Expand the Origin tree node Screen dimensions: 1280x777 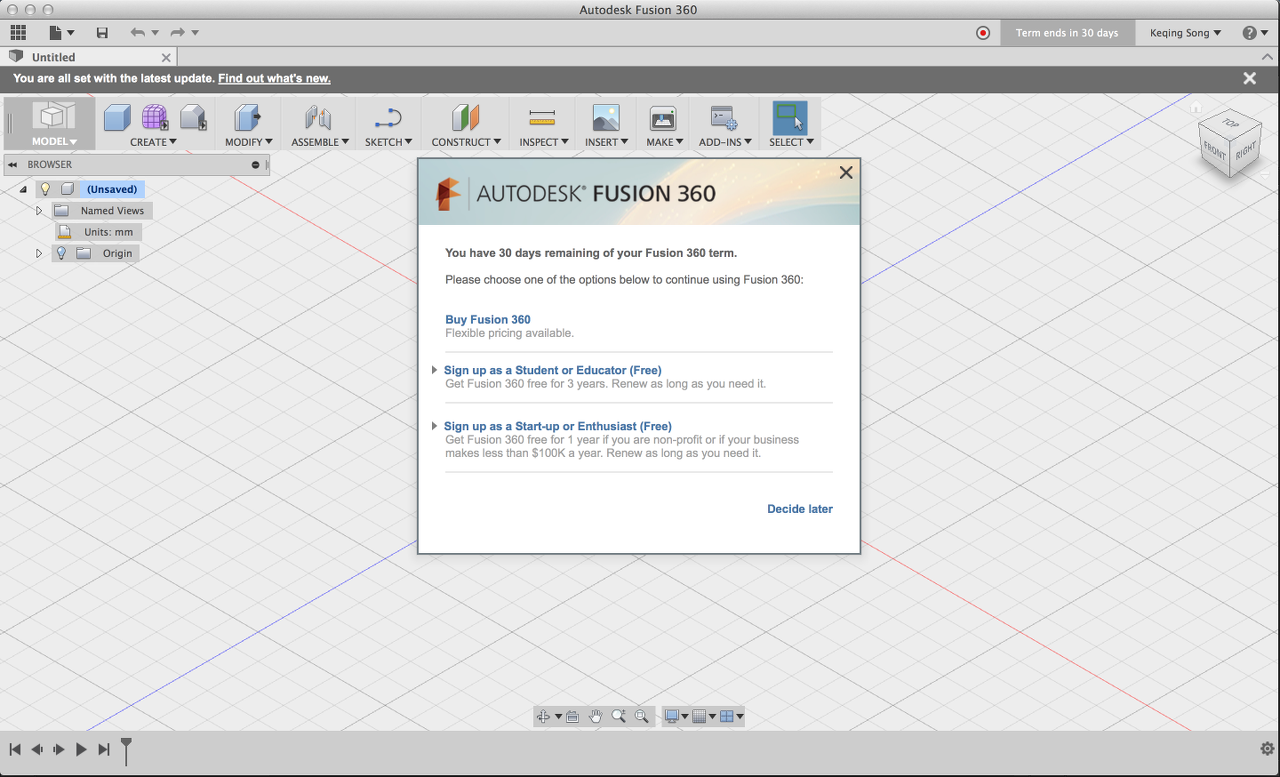(x=39, y=253)
